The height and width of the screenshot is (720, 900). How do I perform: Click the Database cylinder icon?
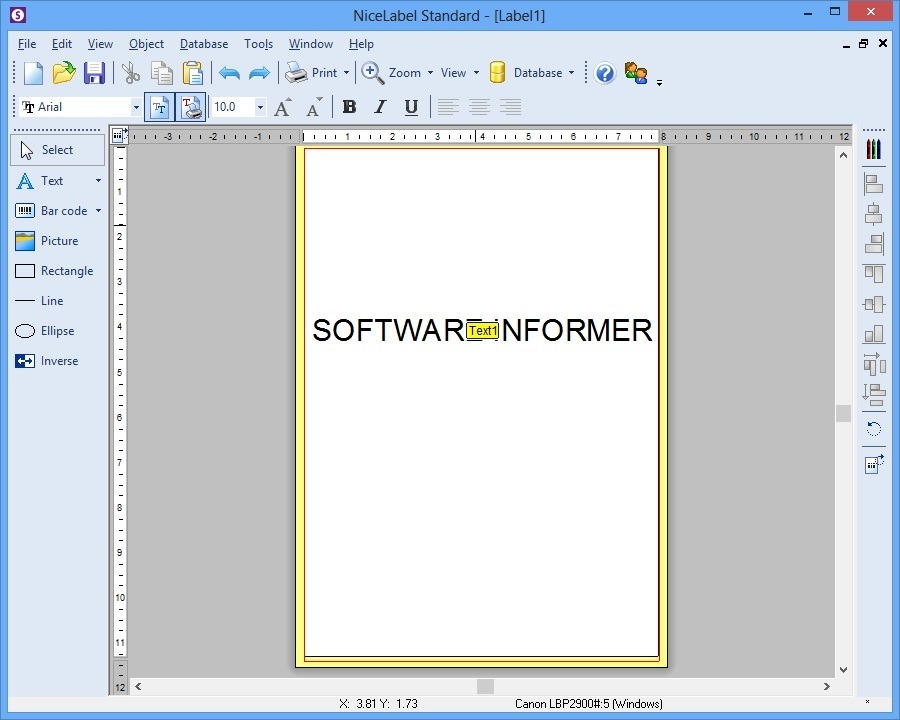pyautogui.click(x=498, y=73)
